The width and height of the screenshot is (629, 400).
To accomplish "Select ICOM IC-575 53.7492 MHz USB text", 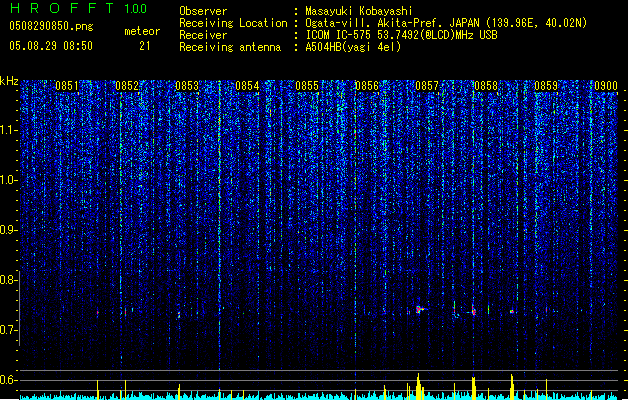I will [402, 35].
